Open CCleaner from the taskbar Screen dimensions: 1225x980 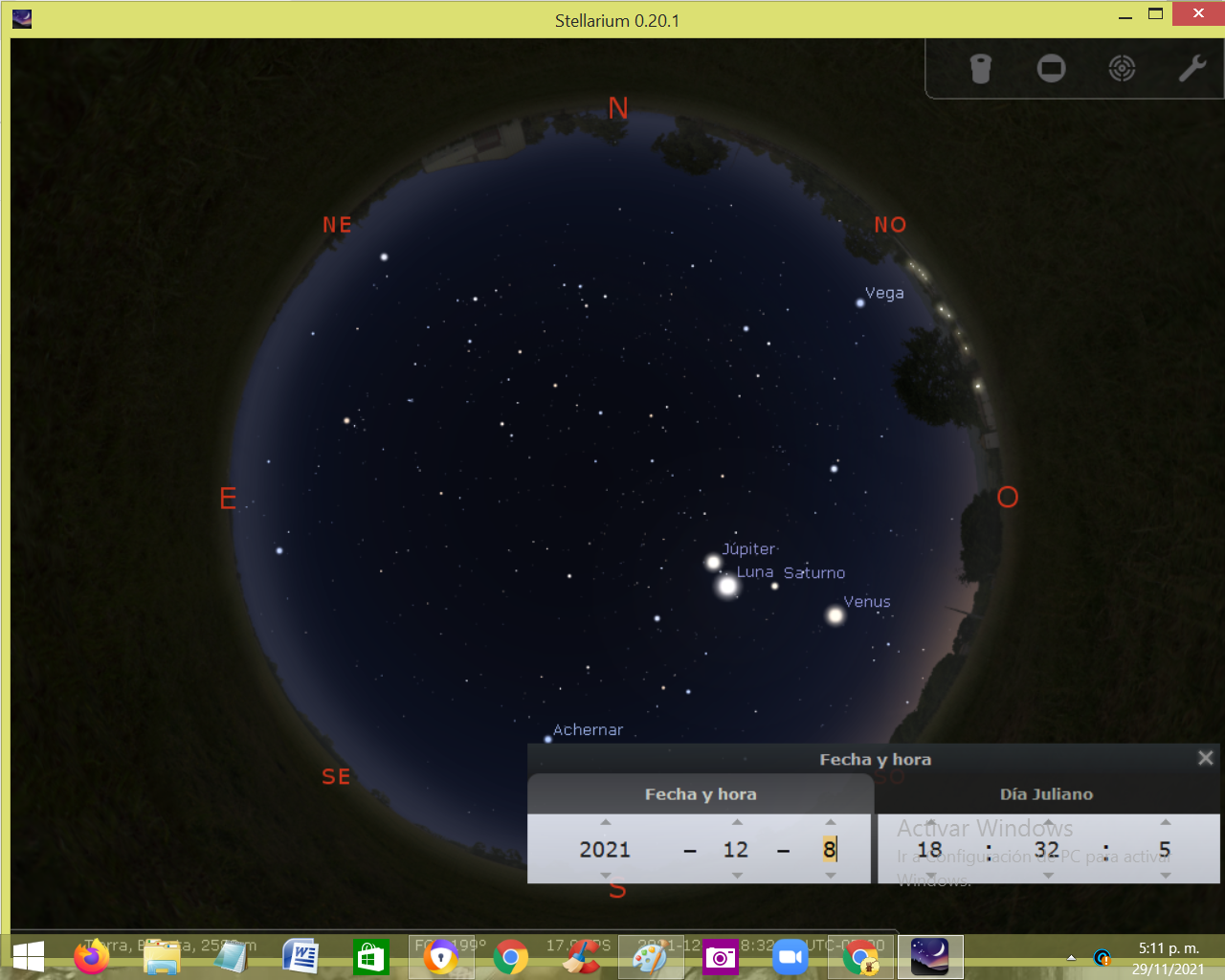click(x=580, y=956)
